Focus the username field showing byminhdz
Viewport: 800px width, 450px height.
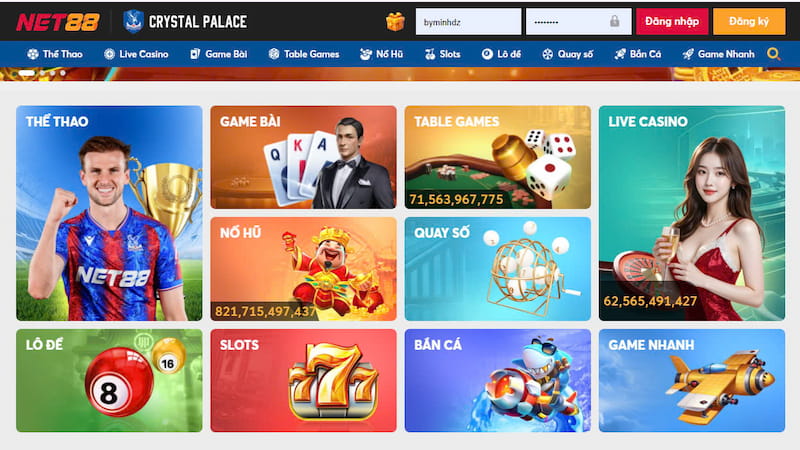pos(468,21)
